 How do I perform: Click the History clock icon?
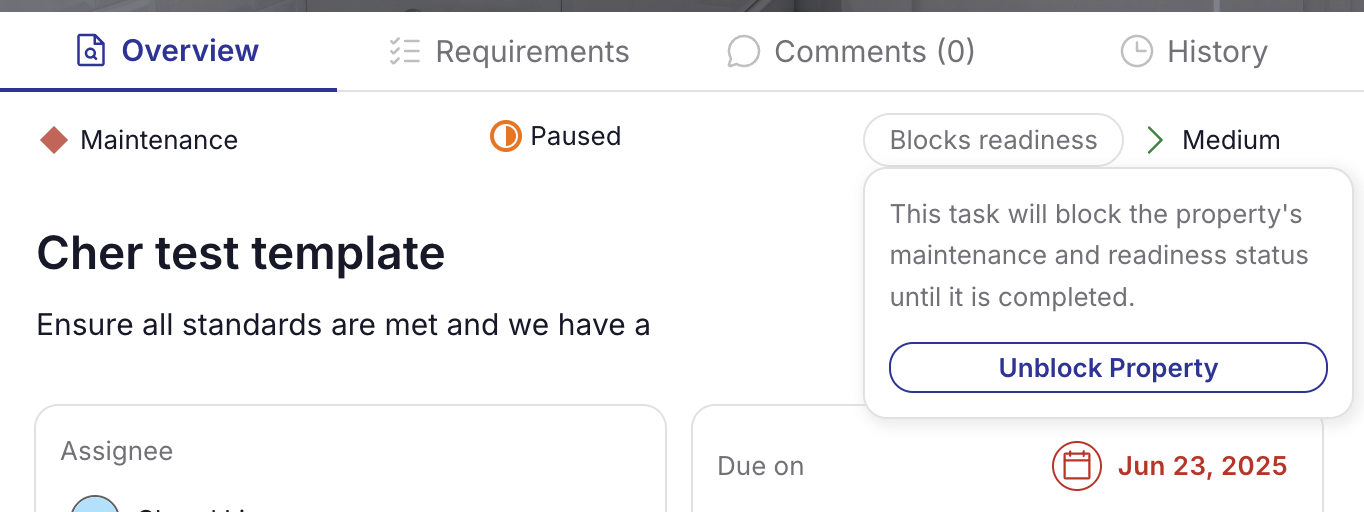1136,51
